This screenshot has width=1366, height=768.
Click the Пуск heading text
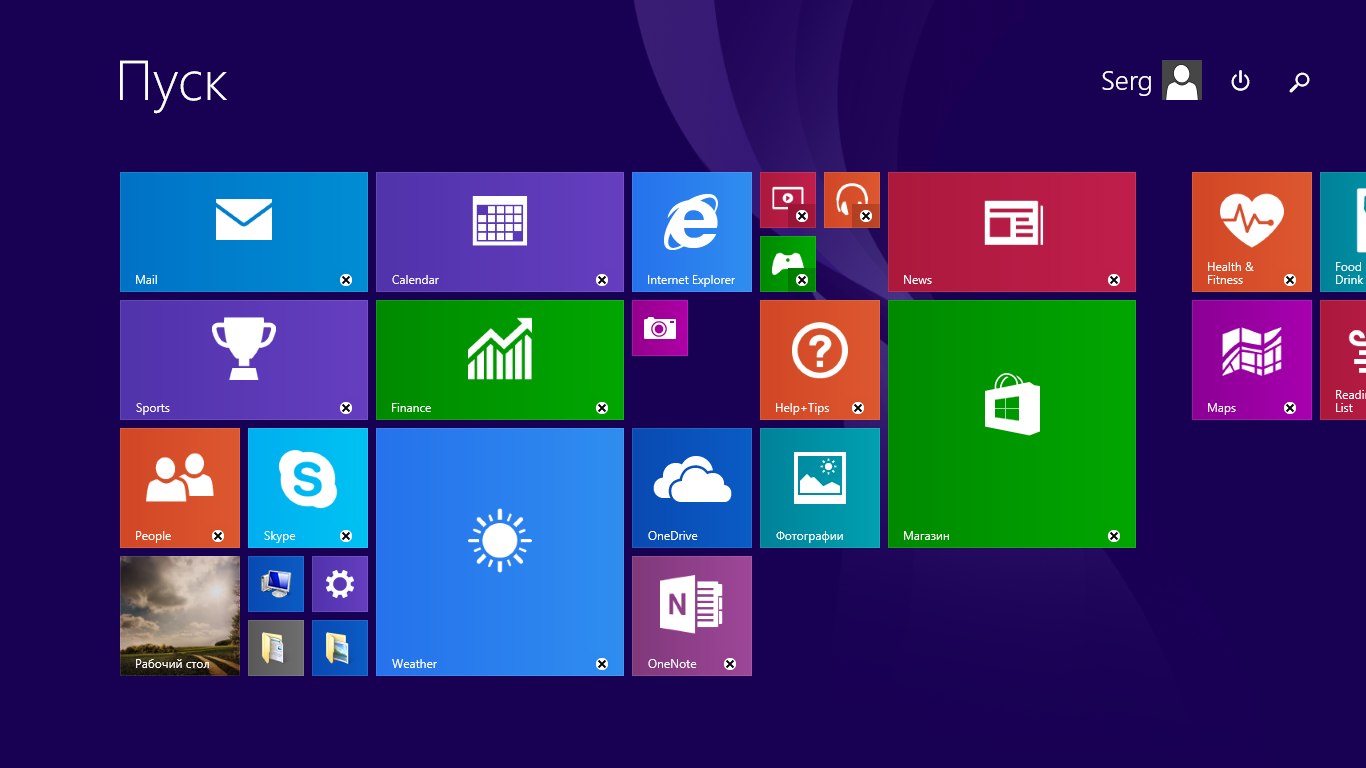[x=173, y=84]
